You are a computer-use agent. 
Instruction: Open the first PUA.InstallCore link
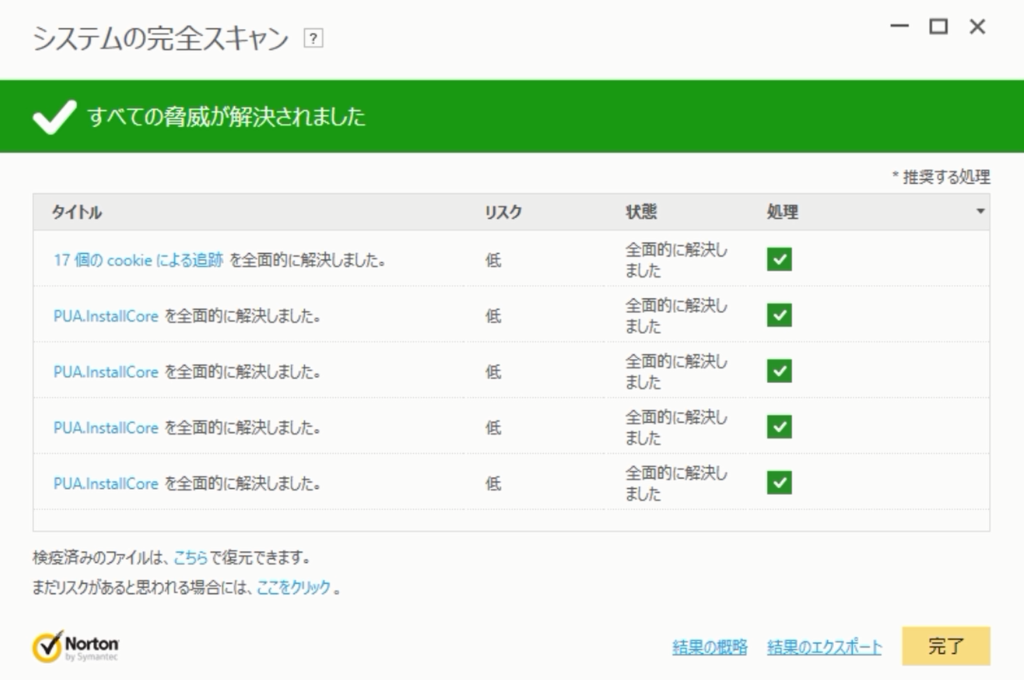click(x=106, y=316)
